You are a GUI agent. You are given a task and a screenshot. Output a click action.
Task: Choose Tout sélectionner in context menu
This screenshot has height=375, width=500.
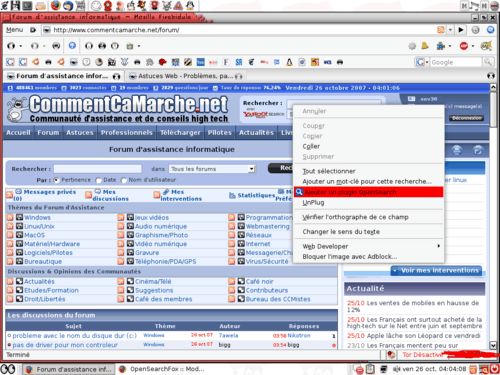pyautogui.click(x=368, y=171)
